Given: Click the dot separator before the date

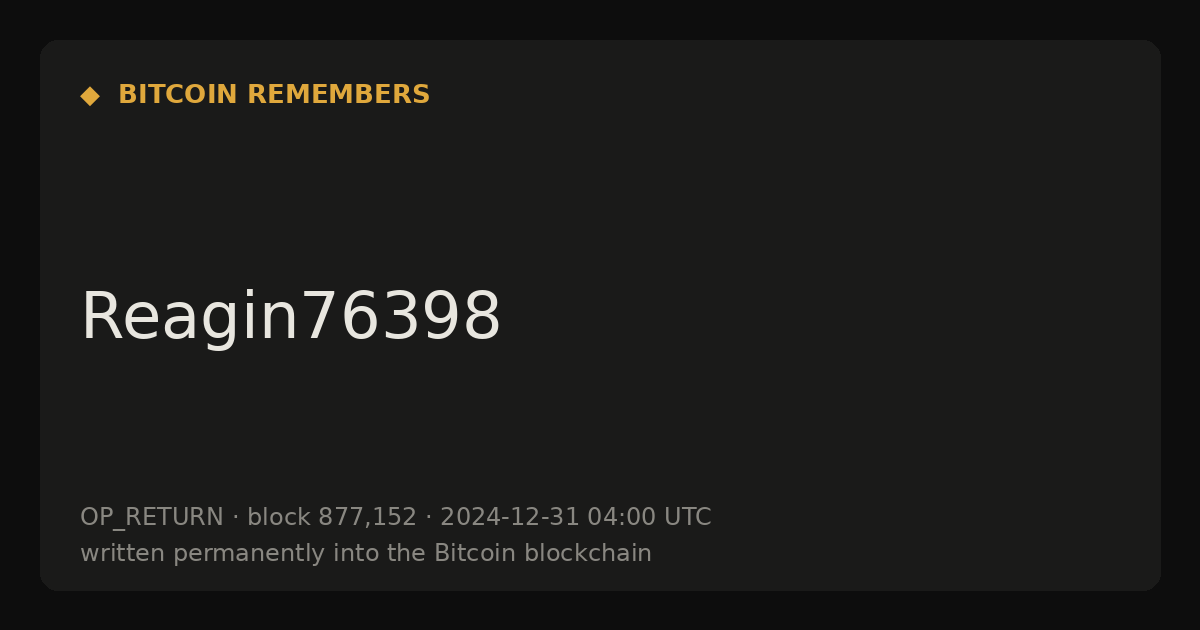Looking at the screenshot, I should [x=429, y=518].
